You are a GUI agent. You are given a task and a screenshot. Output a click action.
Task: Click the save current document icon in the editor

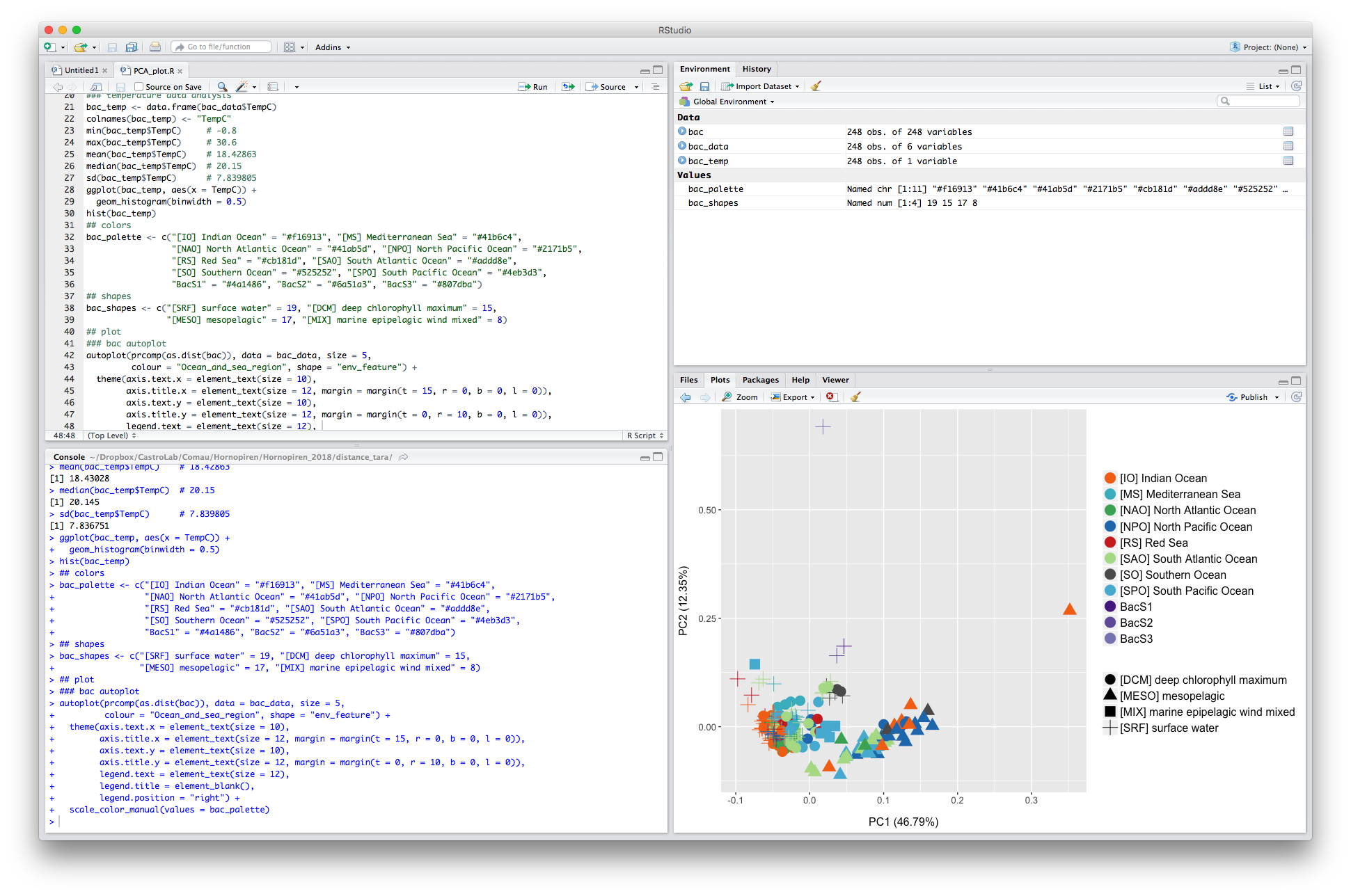120,87
